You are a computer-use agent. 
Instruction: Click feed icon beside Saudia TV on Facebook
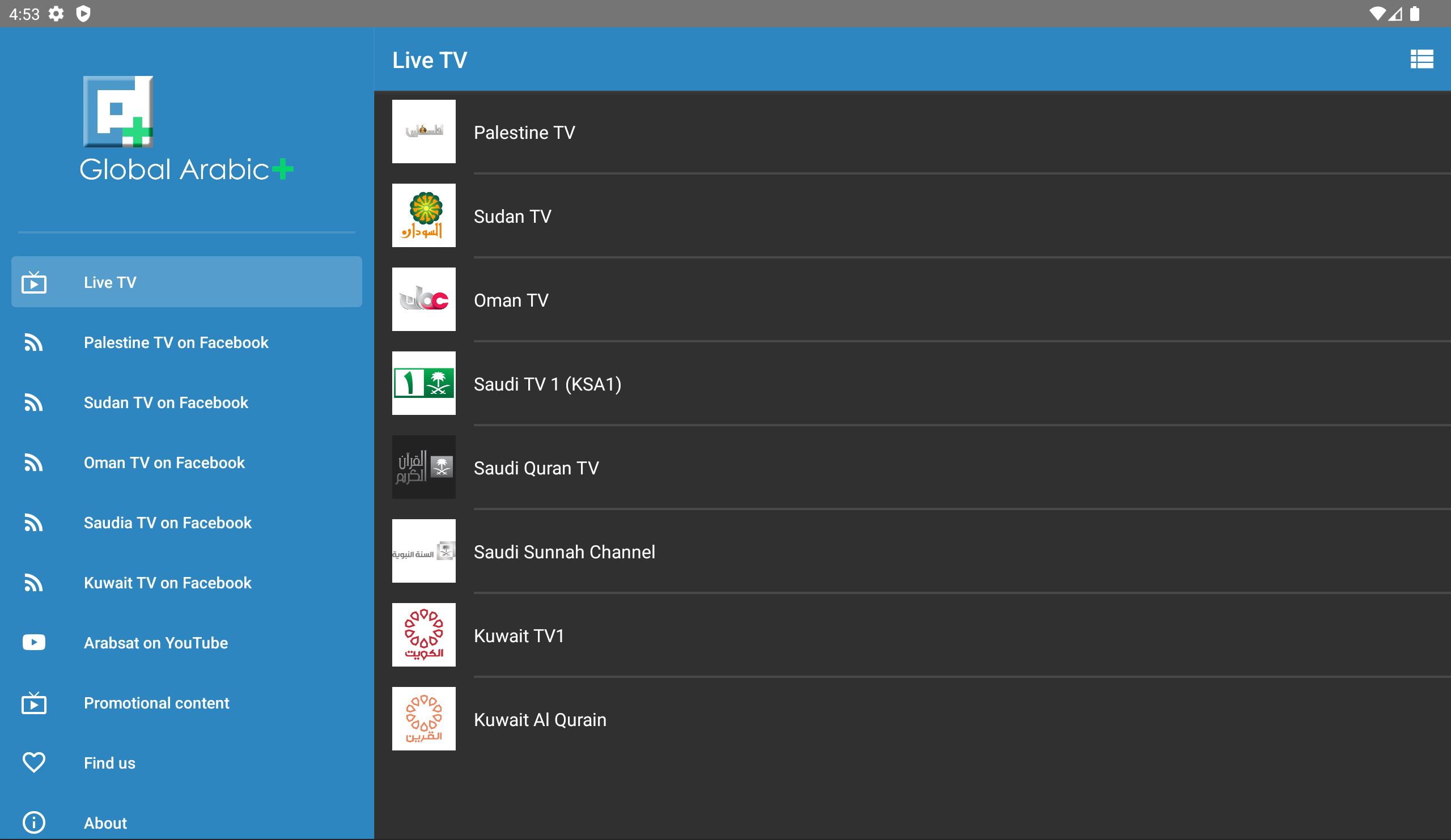(34, 523)
